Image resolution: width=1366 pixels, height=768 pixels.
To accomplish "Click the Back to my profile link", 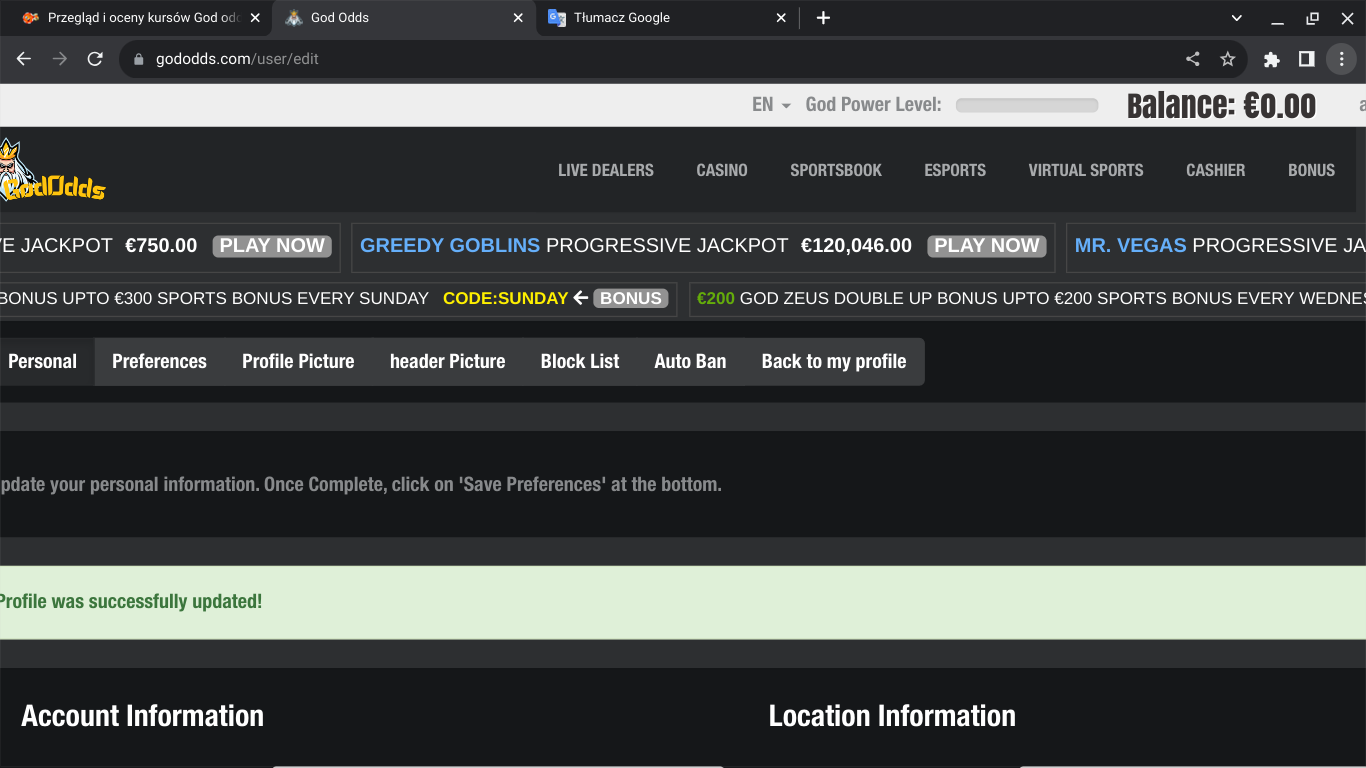I will [x=833, y=361].
